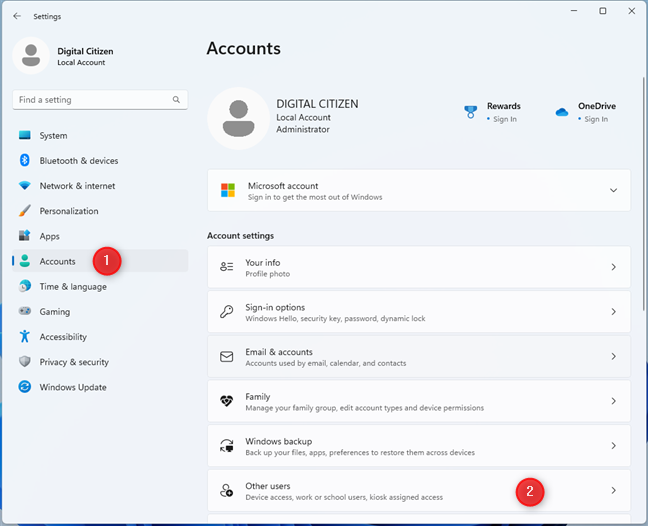Open the Bluetooth & devices icon

(25, 161)
